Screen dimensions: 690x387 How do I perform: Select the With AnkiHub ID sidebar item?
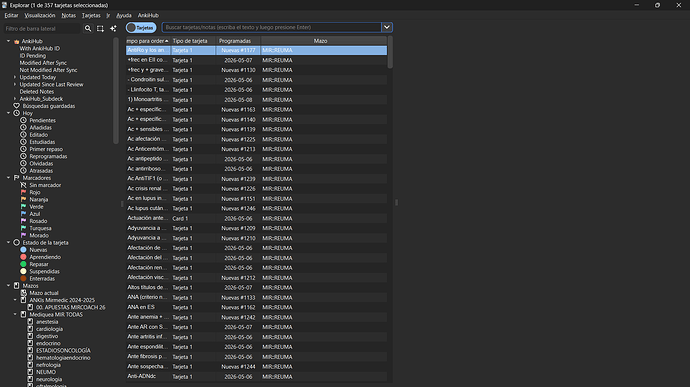click(x=40, y=48)
